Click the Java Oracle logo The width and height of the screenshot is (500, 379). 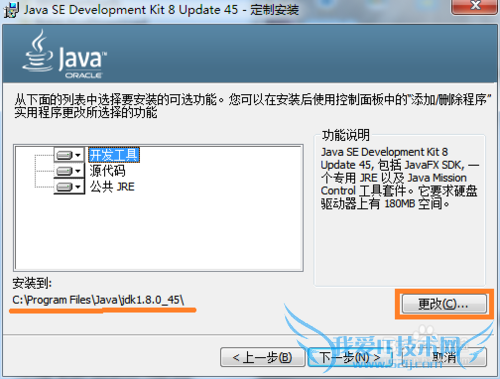(x=64, y=55)
